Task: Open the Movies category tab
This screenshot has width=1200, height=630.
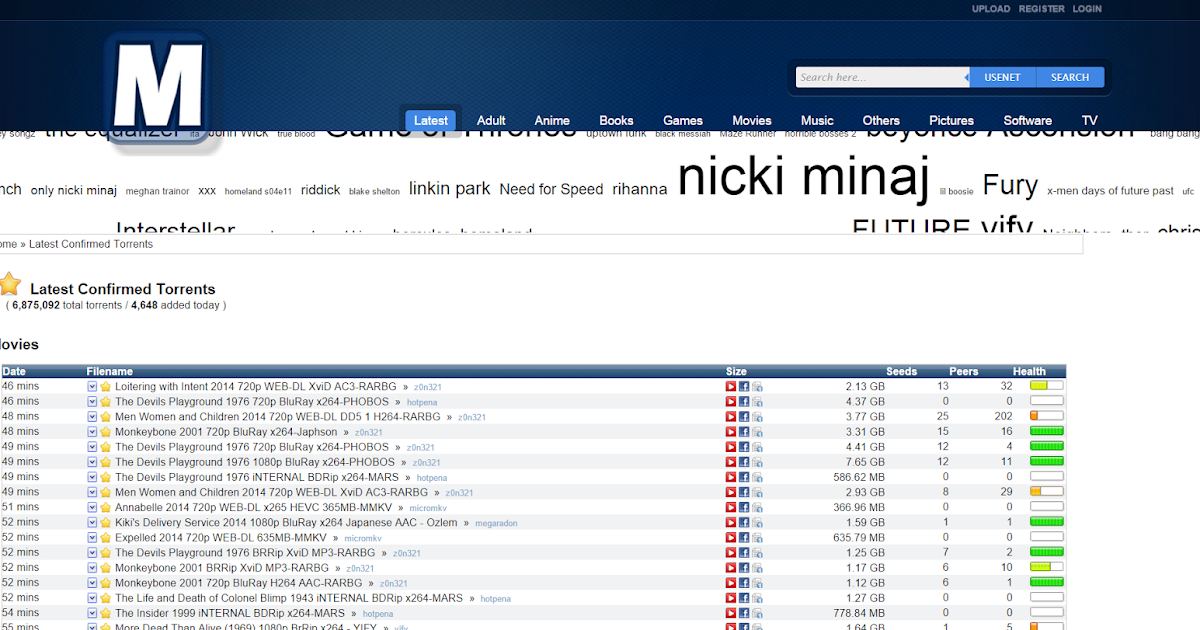Action: click(x=752, y=120)
